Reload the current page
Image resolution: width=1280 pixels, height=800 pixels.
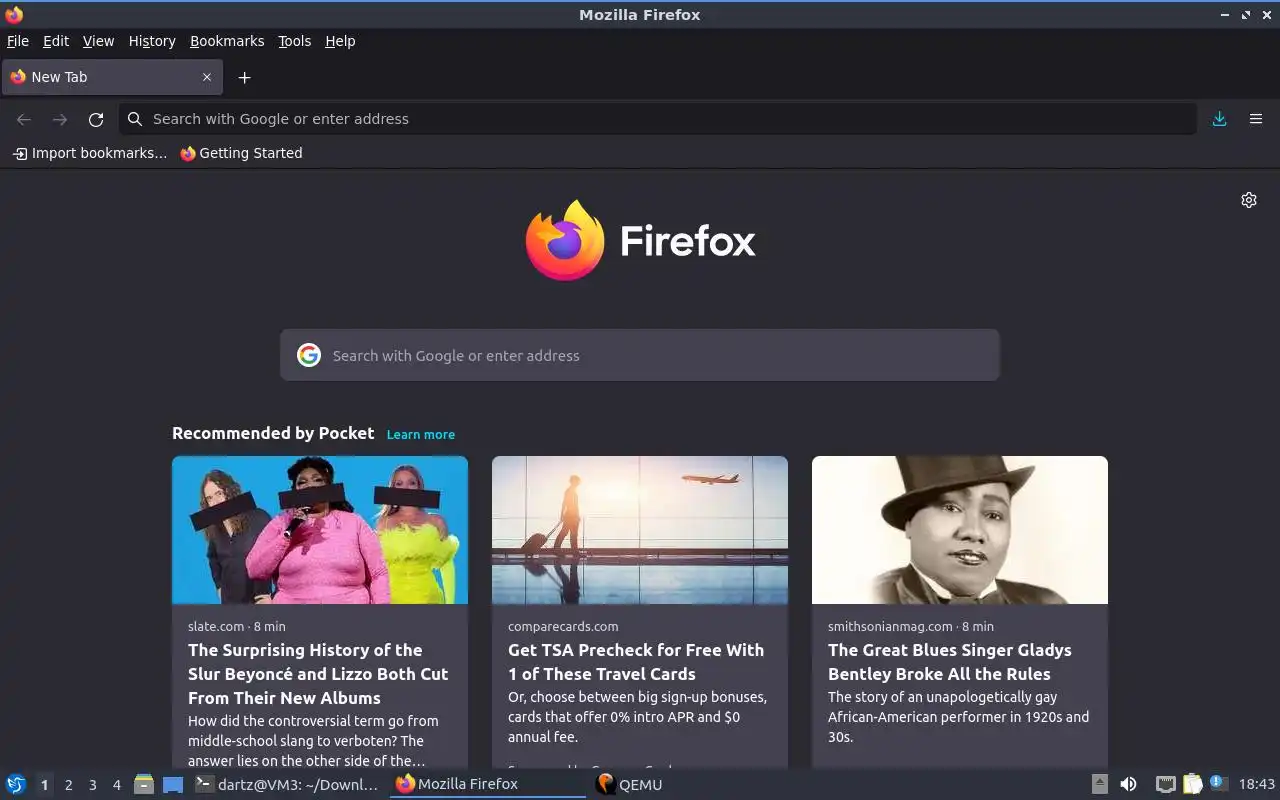point(96,119)
